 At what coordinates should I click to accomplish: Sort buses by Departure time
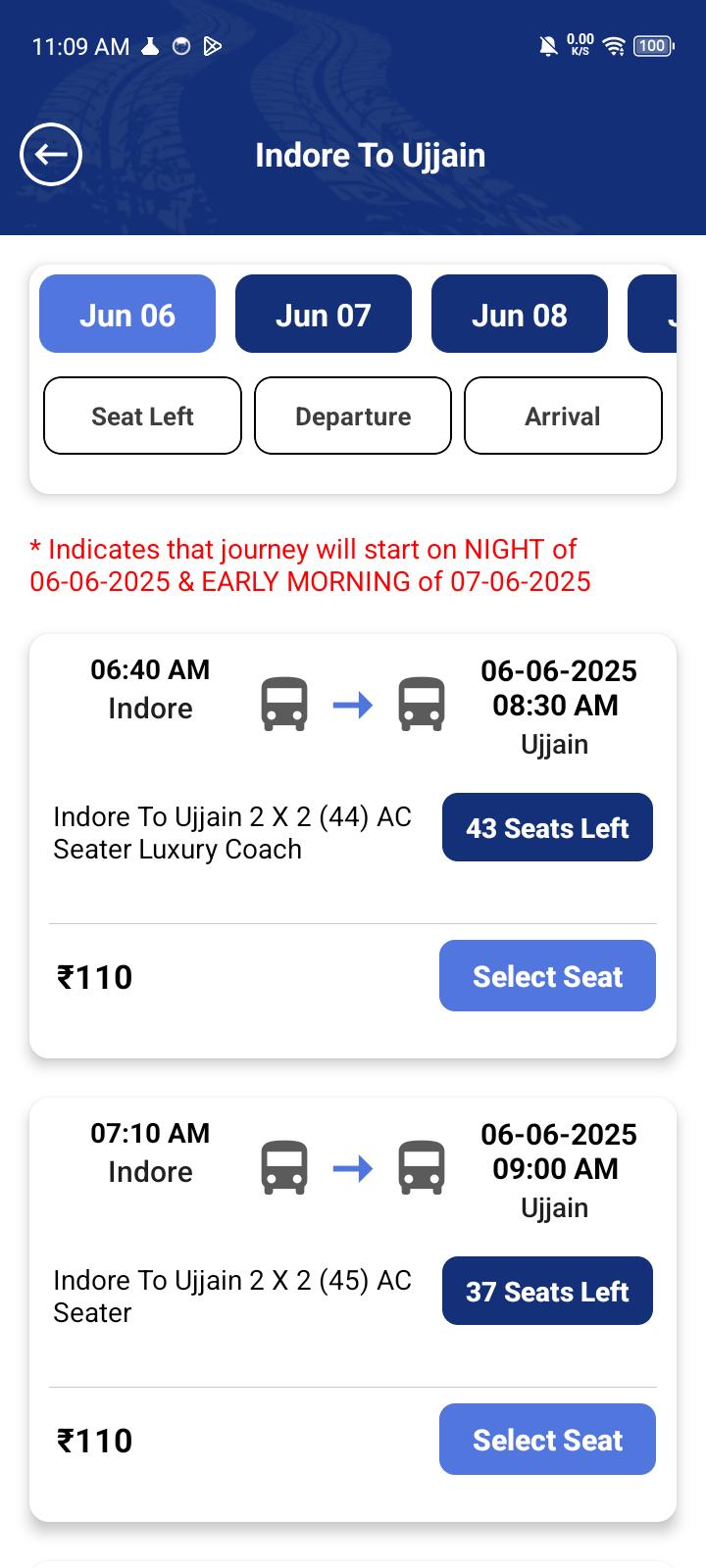click(x=353, y=416)
